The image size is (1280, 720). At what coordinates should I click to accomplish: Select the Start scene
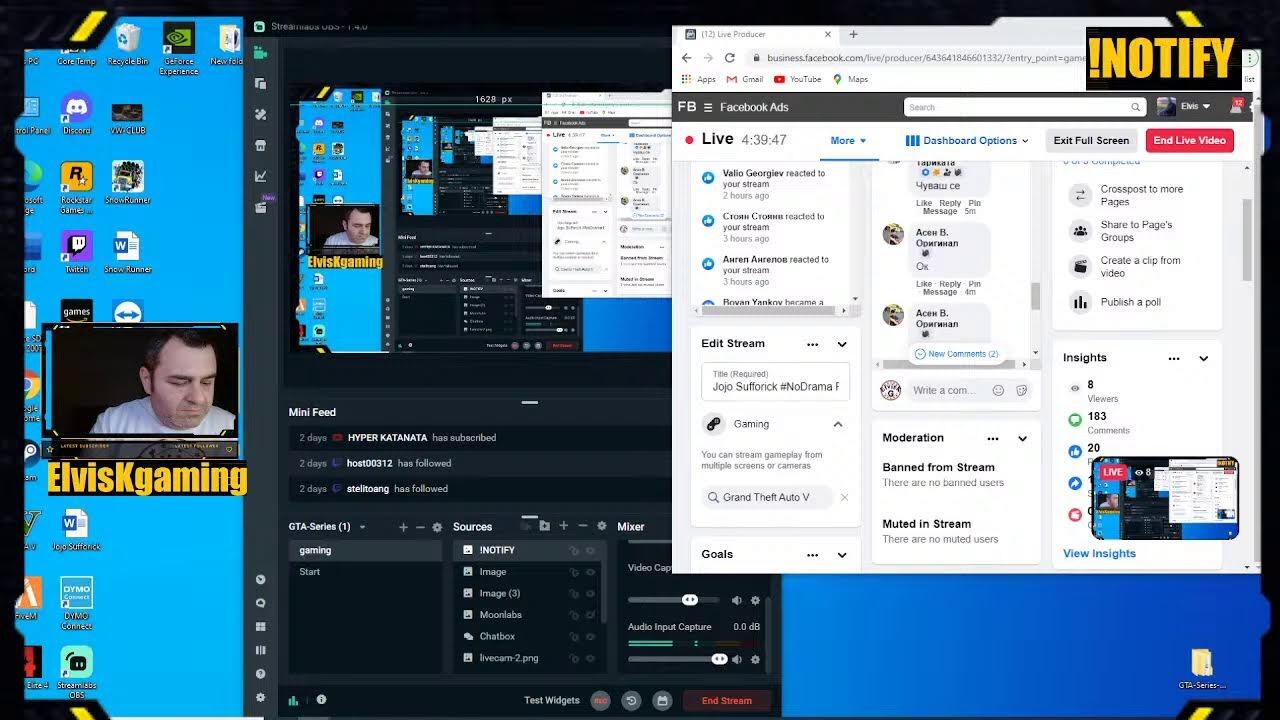point(310,572)
